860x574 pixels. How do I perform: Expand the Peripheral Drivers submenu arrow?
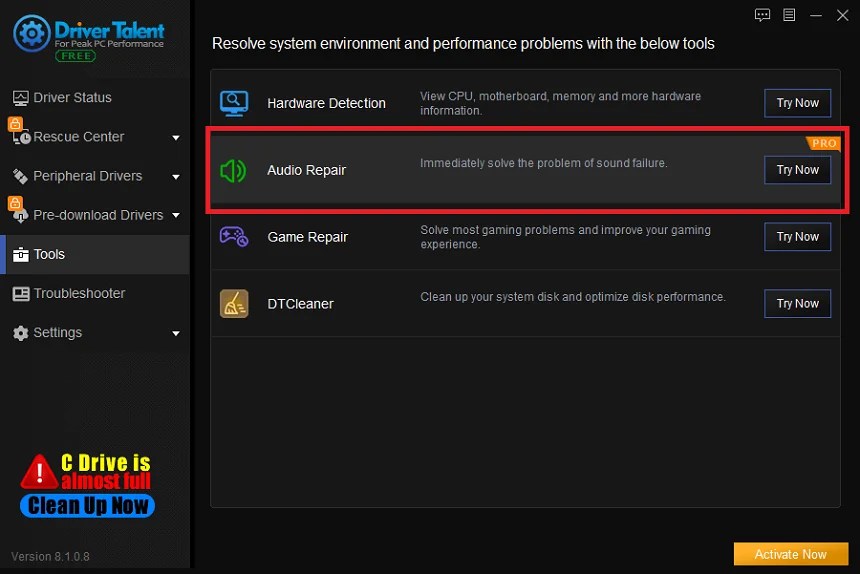coord(176,177)
